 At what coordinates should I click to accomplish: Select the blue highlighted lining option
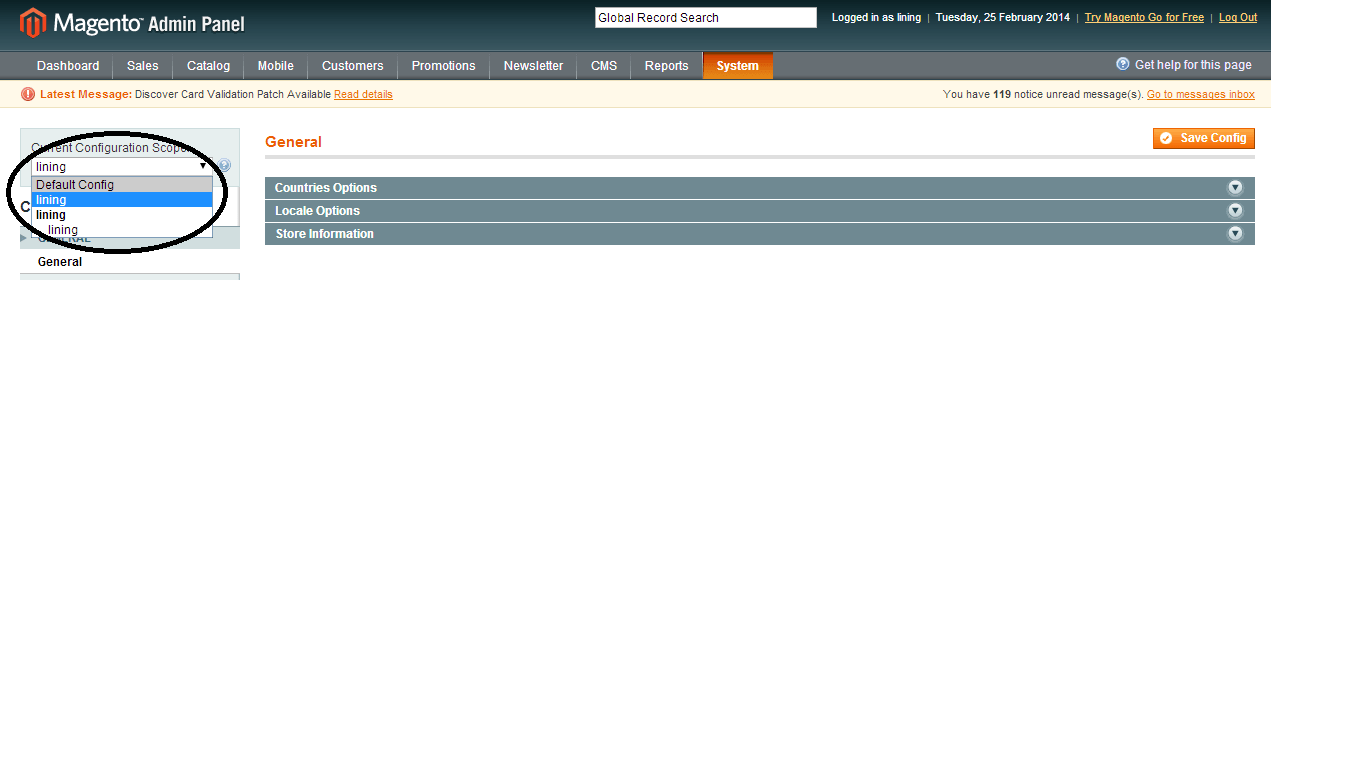pyautogui.click(x=122, y=200)
